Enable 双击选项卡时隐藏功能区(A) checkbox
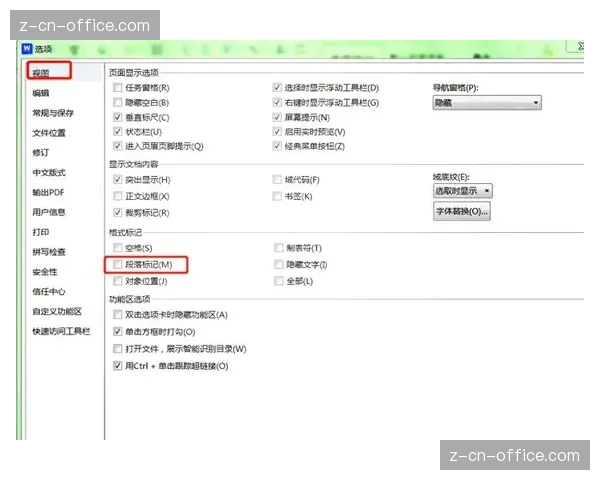Image resolution: width=600 pixels, height=480 pixels. point(117,315)
